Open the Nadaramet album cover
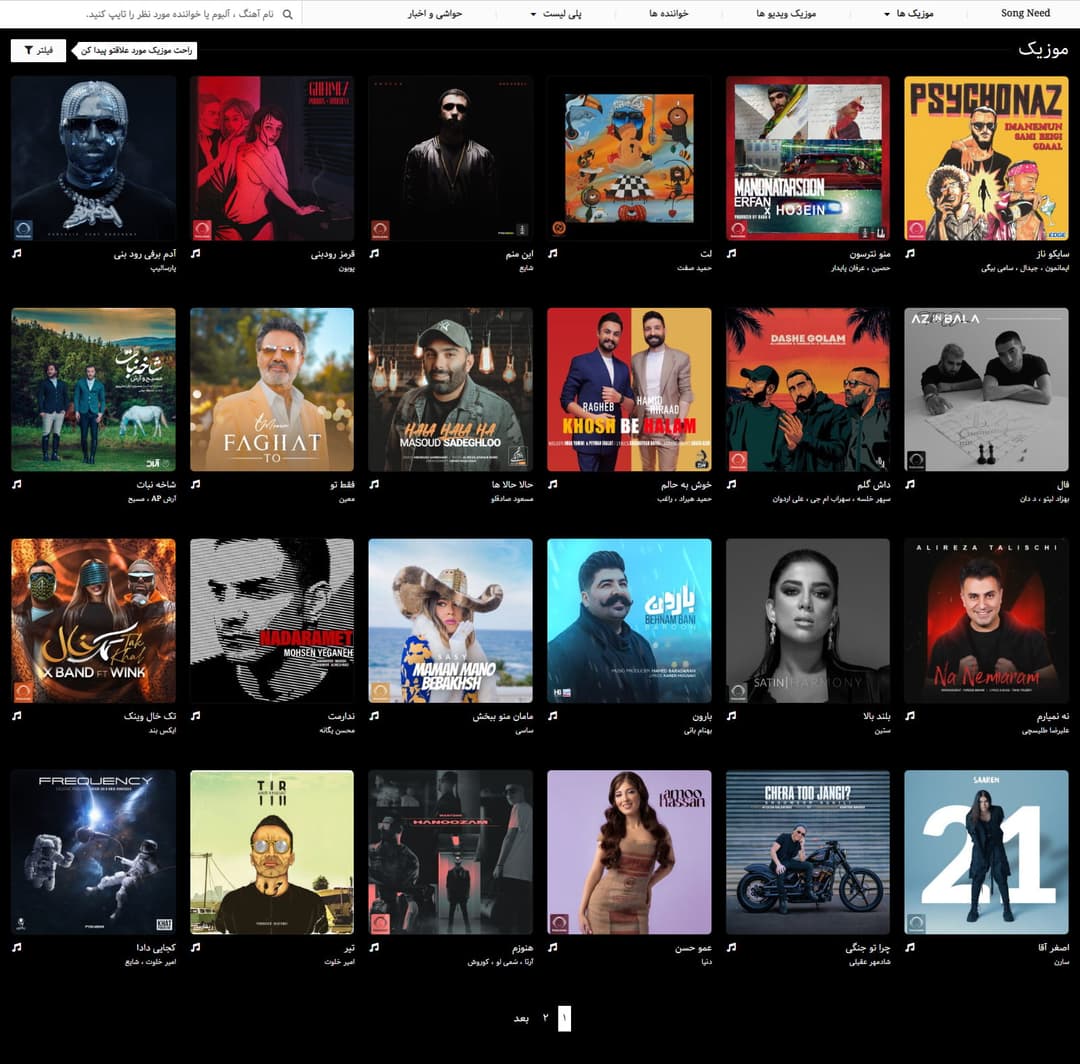 (272, 620)
